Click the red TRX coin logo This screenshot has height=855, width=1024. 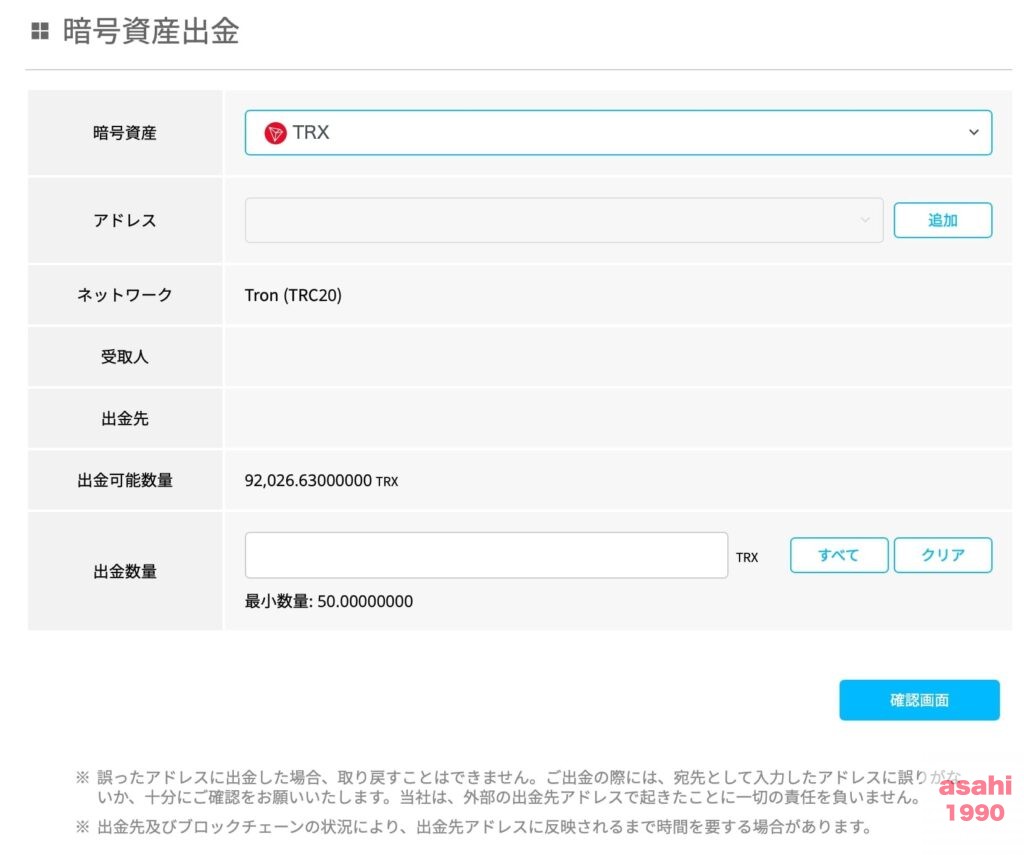(x=275, y=133)
